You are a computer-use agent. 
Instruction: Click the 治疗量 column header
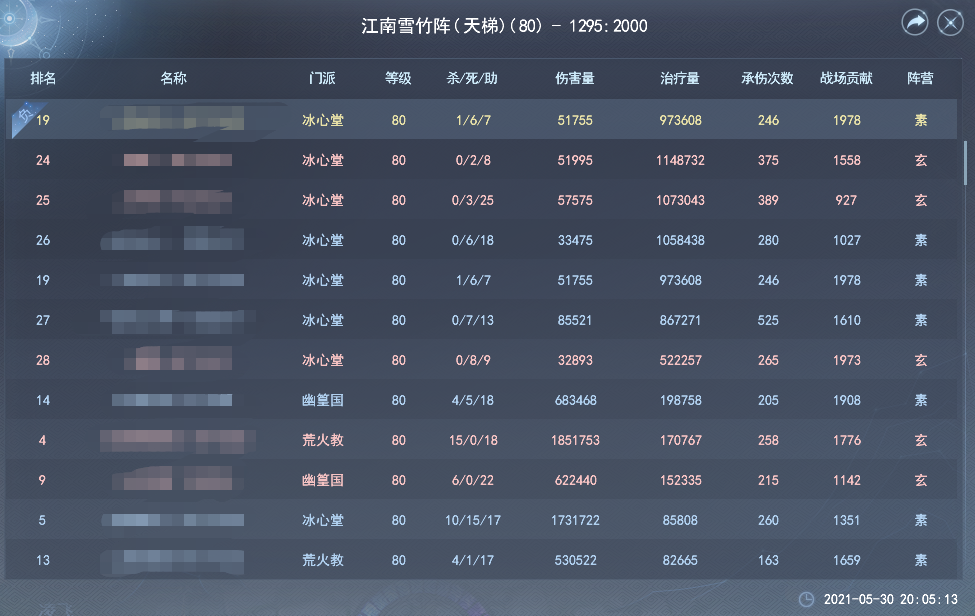(680, 78)
